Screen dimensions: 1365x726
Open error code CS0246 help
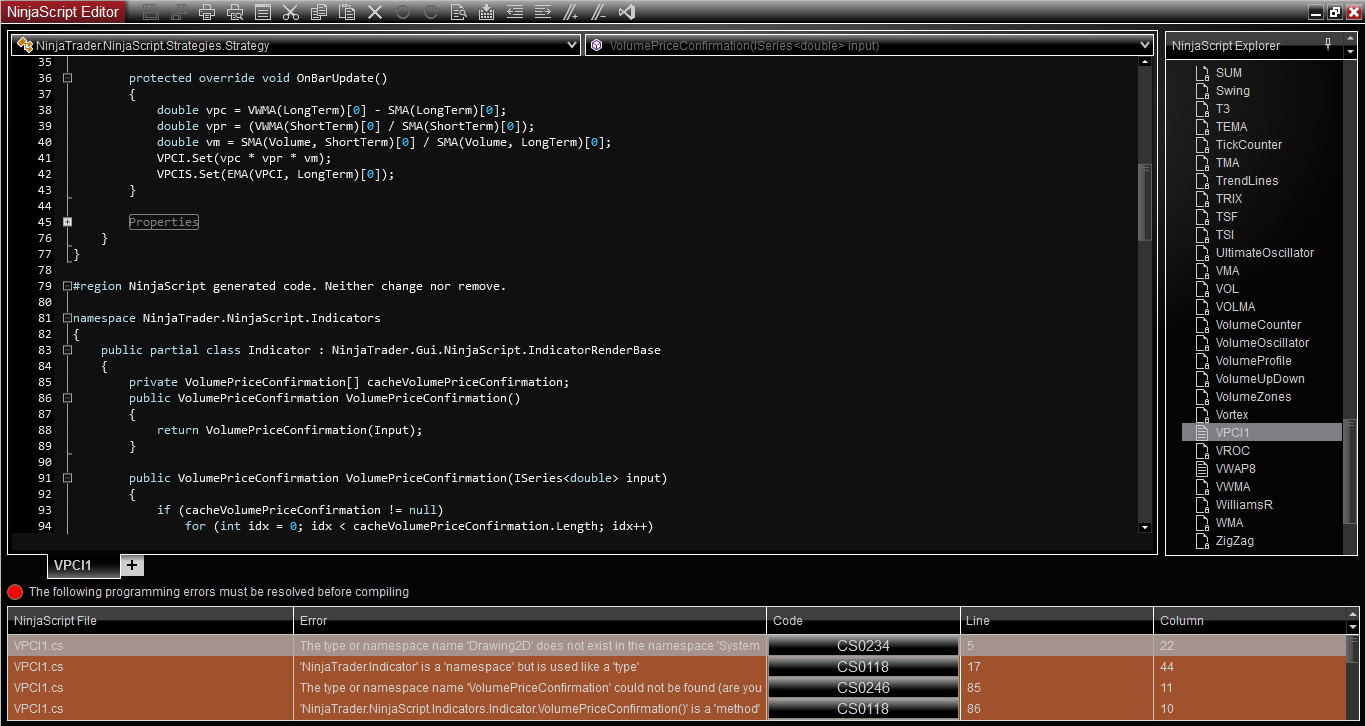point(863,688)
